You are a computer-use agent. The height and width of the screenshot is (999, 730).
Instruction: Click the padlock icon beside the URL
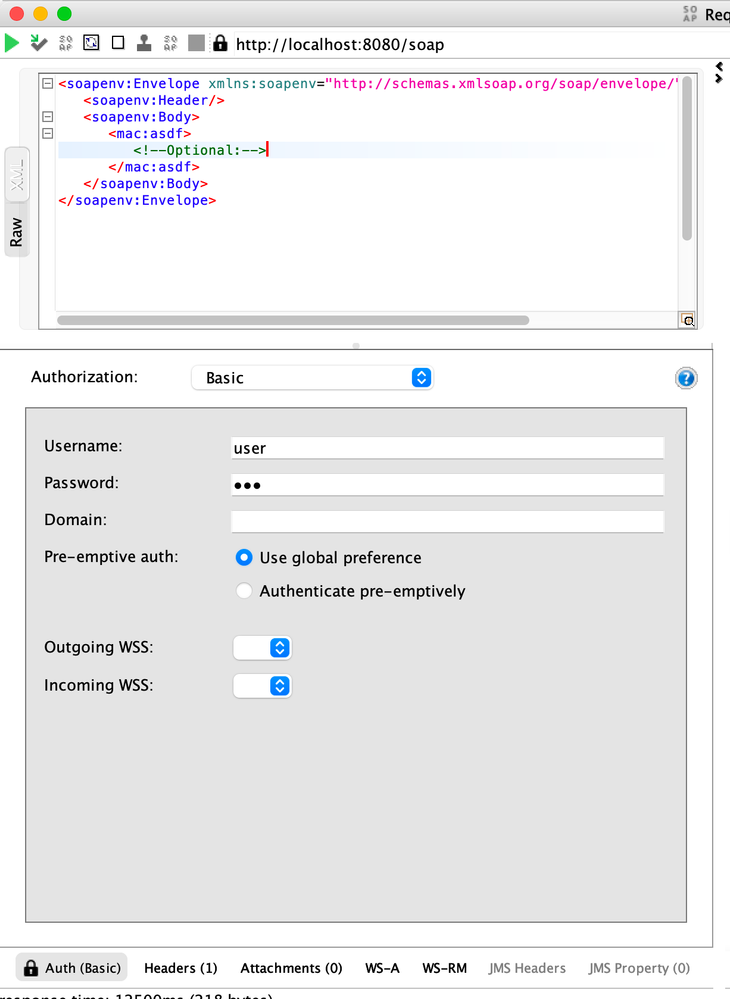[220, 43]
